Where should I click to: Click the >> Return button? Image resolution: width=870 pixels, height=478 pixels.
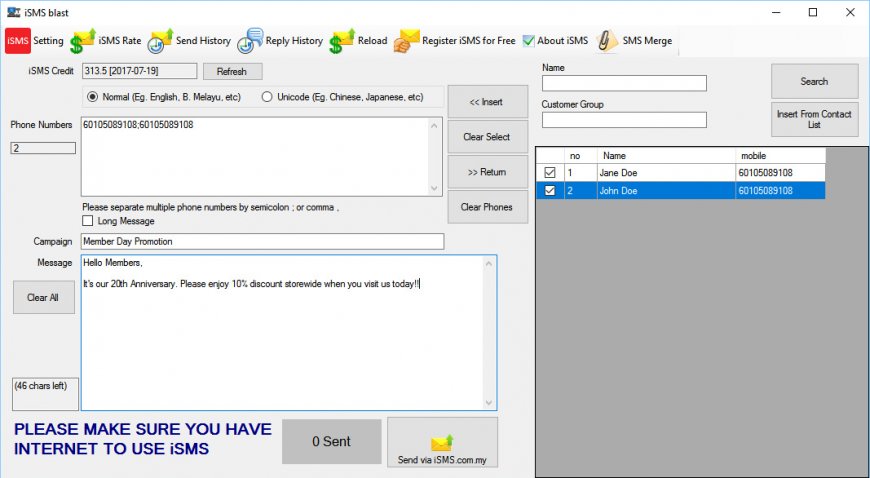pos(488,172)
